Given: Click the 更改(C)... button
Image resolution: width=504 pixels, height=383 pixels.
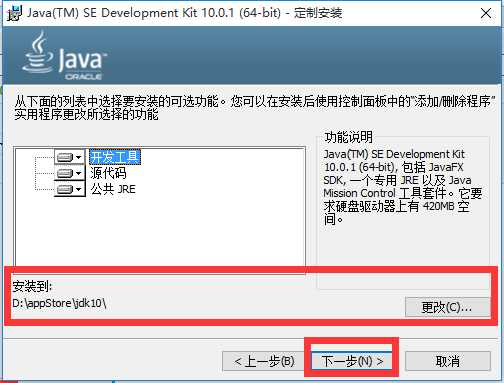Looking at the screenshot, I should [447, 307].
